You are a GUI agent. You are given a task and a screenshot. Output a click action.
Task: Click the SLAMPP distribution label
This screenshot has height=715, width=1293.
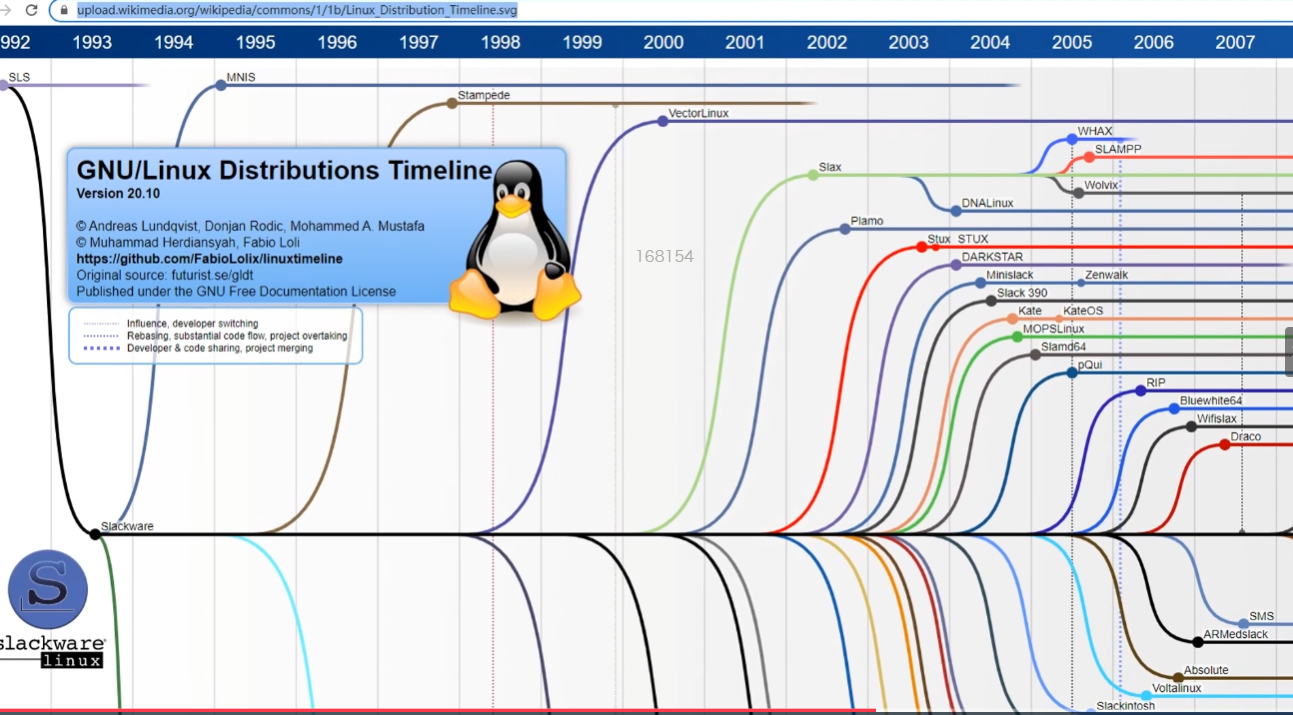1118,149
